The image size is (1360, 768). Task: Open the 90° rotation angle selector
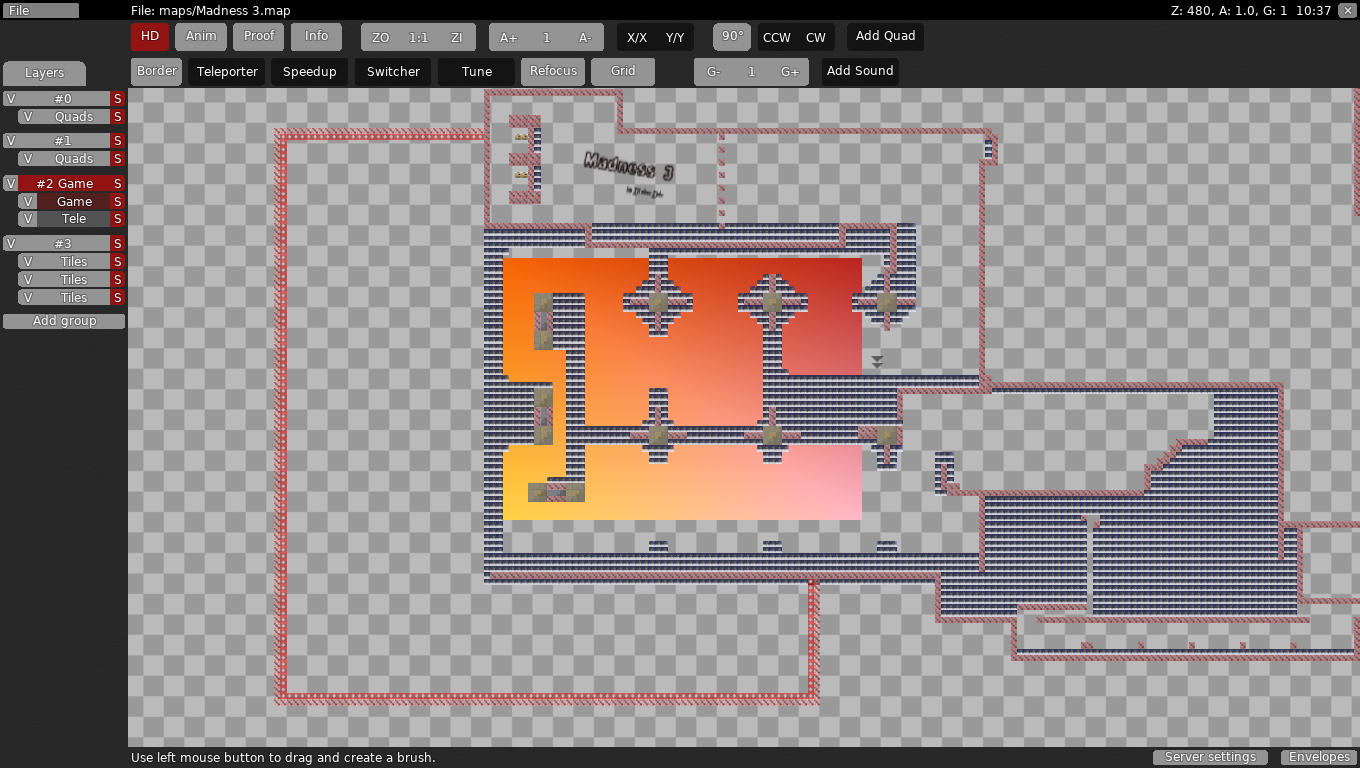tap(733, 37)
